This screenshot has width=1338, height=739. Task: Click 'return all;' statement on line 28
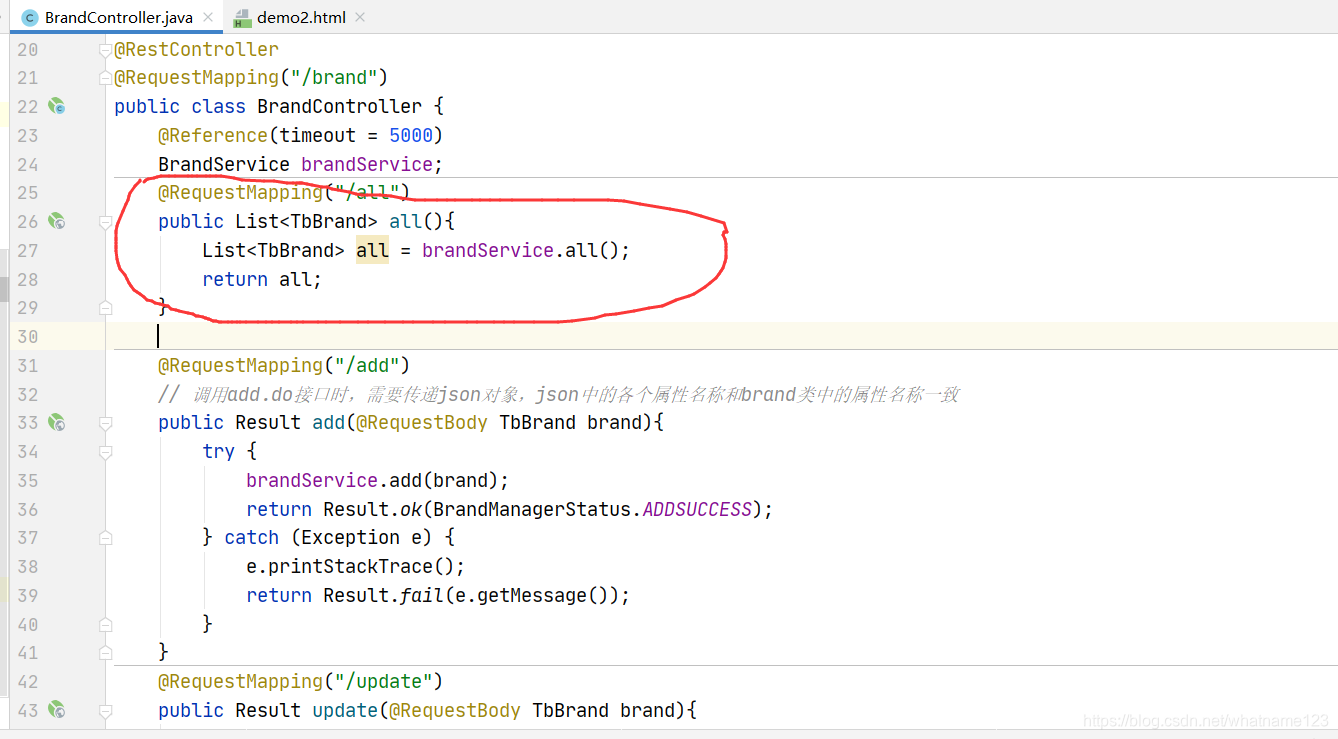[x=262, y=279]
